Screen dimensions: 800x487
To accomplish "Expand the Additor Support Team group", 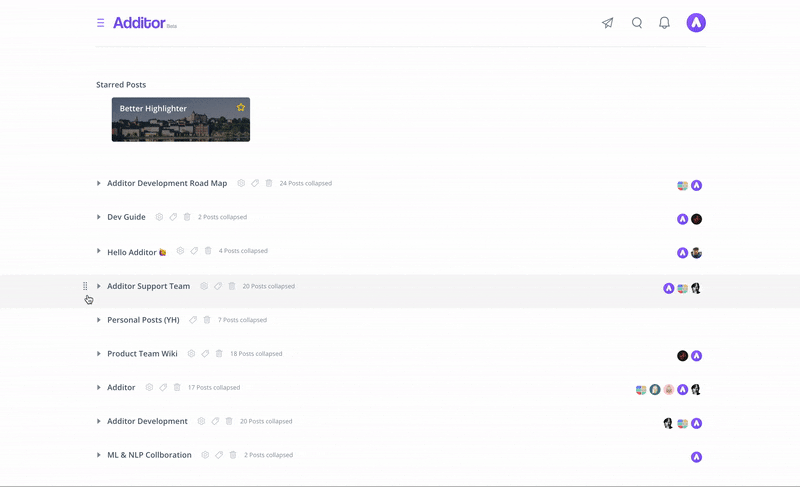I will coord(98,286).
